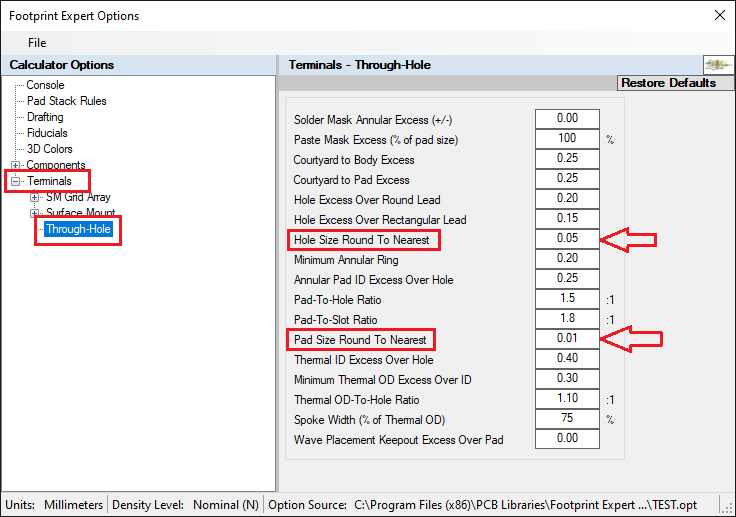Select Fiducials in the options tree

tap(47, 133)
